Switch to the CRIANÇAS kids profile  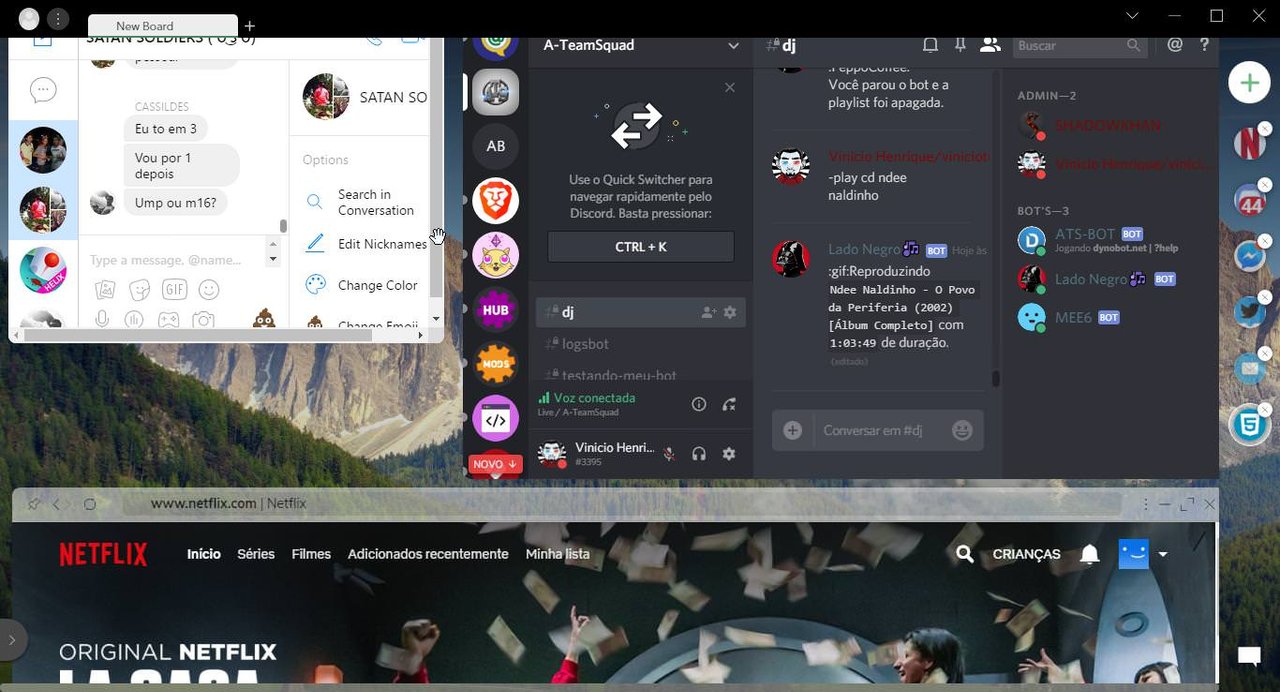coord(1027,554)
